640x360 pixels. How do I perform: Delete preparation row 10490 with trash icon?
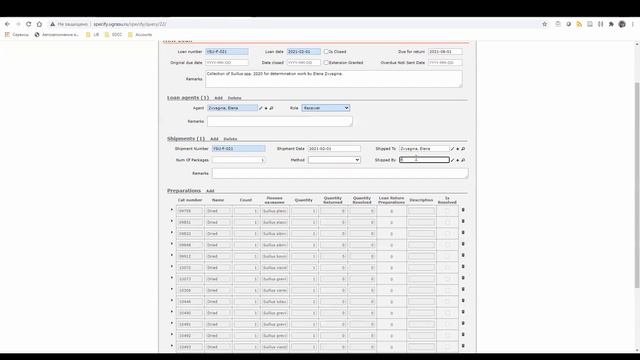coord(463,312)
